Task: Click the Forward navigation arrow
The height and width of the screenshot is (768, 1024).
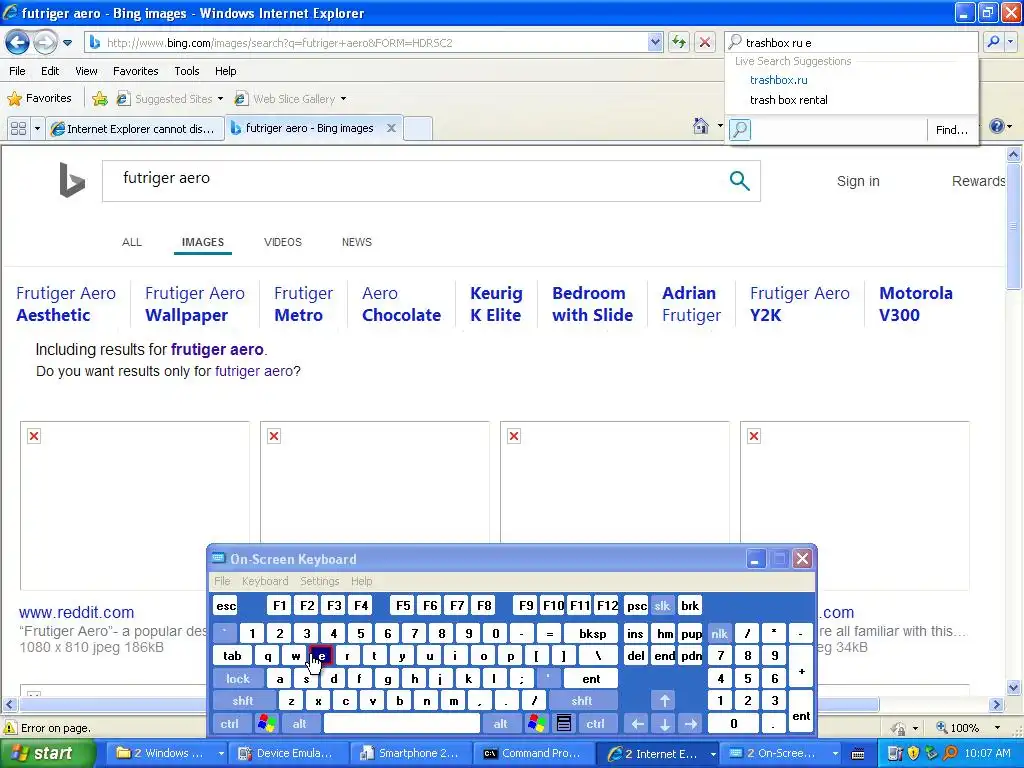Action: click(45, 43)
